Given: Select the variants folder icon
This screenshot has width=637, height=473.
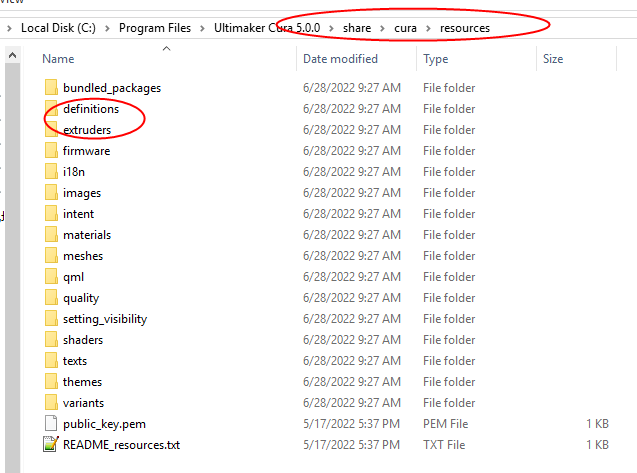Looking at the screenshot, I should [x=51, y=403].
